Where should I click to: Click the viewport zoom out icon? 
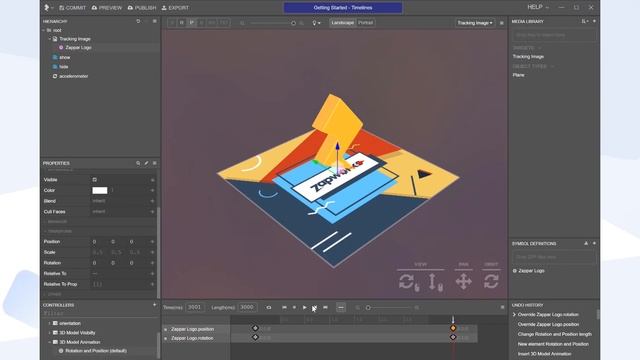242,23
